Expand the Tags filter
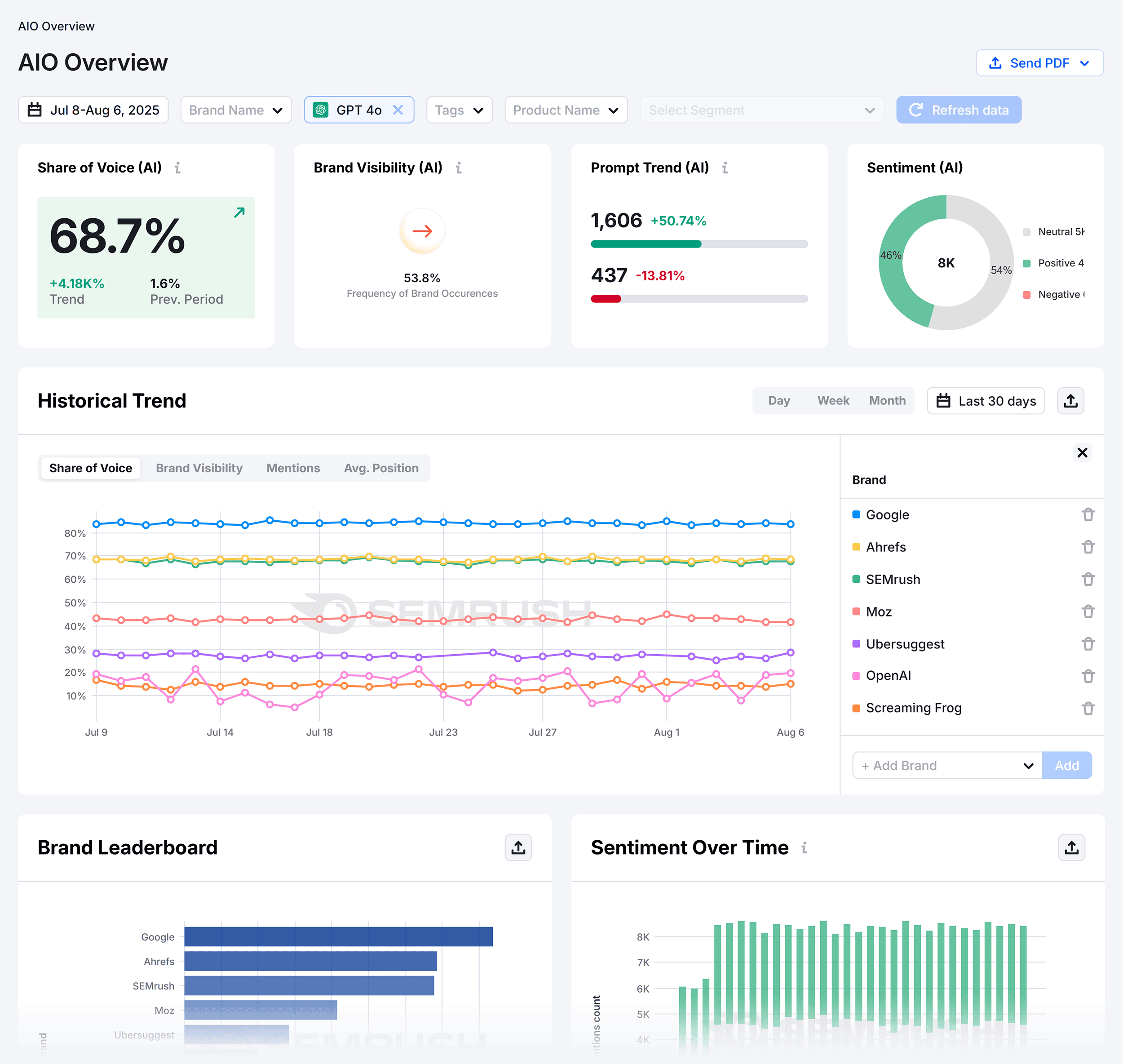Viewport: 1123px width, 1064px height. (x=459, y=110)
